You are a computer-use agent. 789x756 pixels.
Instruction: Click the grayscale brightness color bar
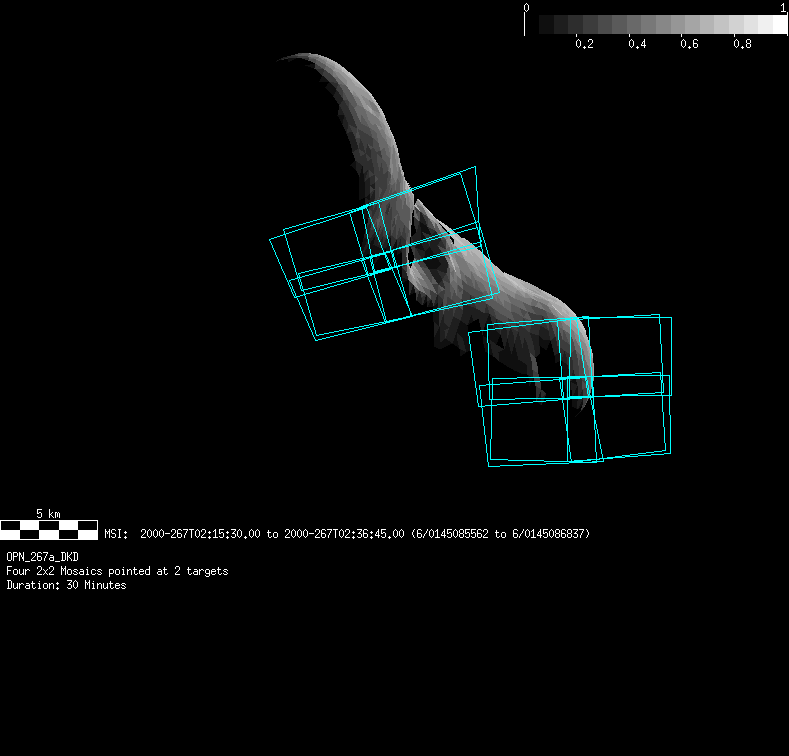tap(656, 24)
